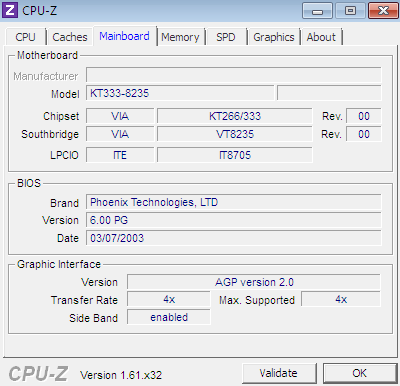Click the CPU-Z title bar logo icon
Screen dimensions: 400x386
tap(10, 10)
